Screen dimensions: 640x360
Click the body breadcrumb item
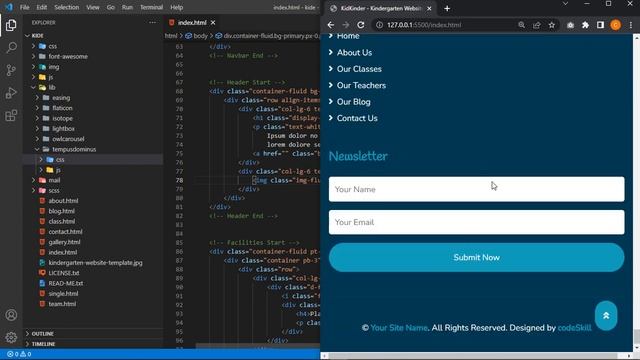200,36
